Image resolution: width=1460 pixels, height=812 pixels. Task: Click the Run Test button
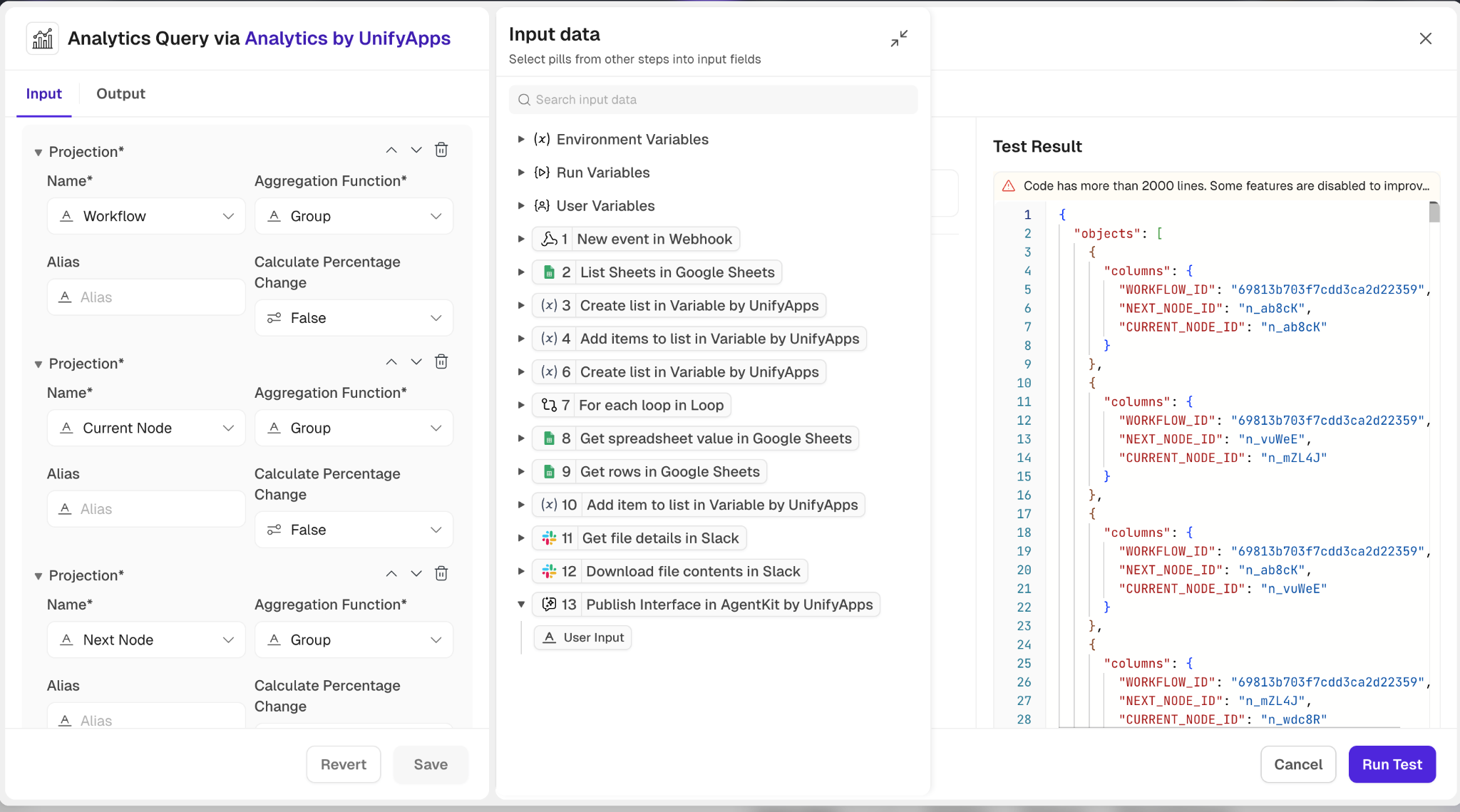(1392, 764)
